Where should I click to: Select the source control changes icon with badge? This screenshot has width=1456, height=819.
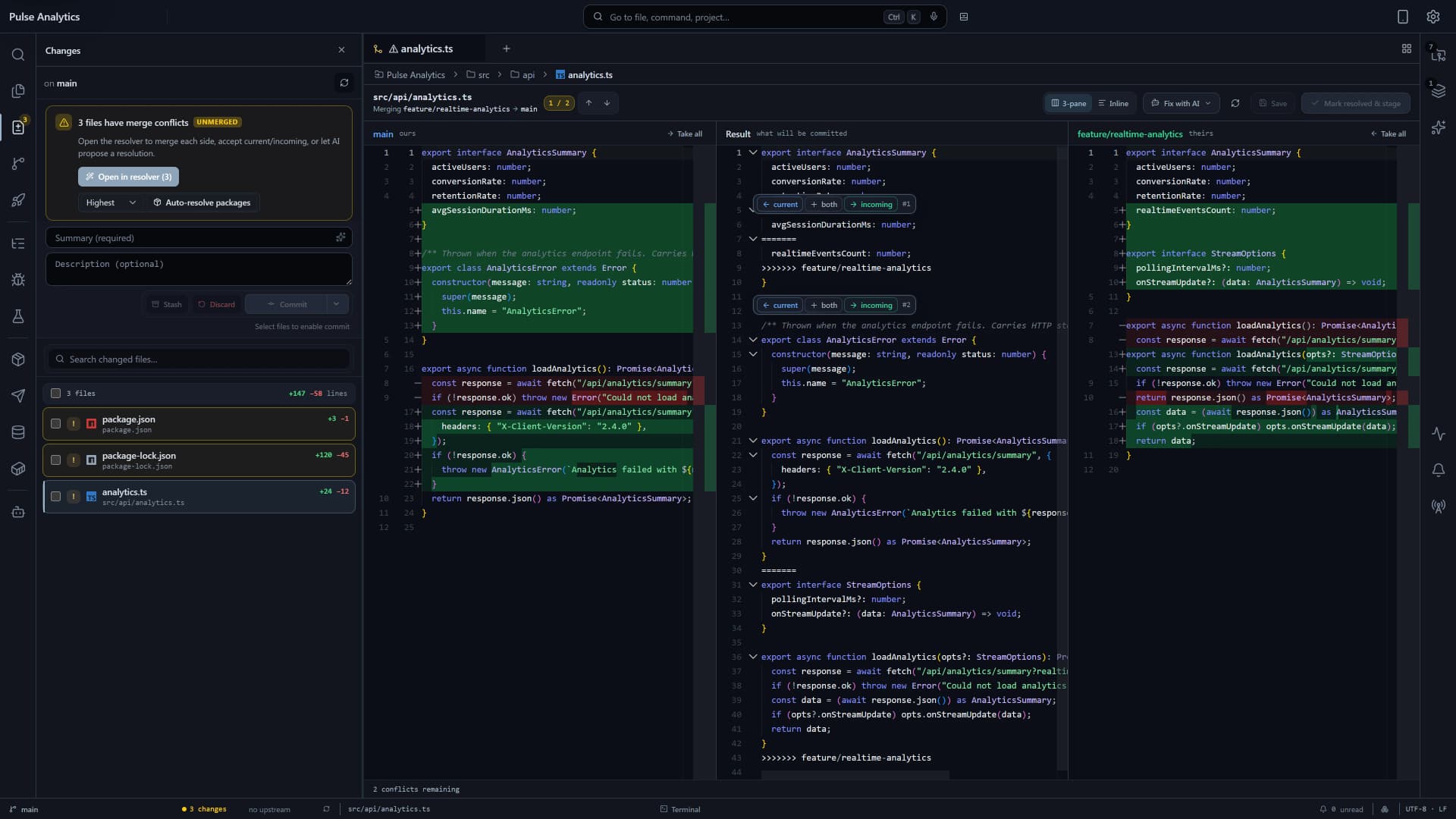(18, 127)
